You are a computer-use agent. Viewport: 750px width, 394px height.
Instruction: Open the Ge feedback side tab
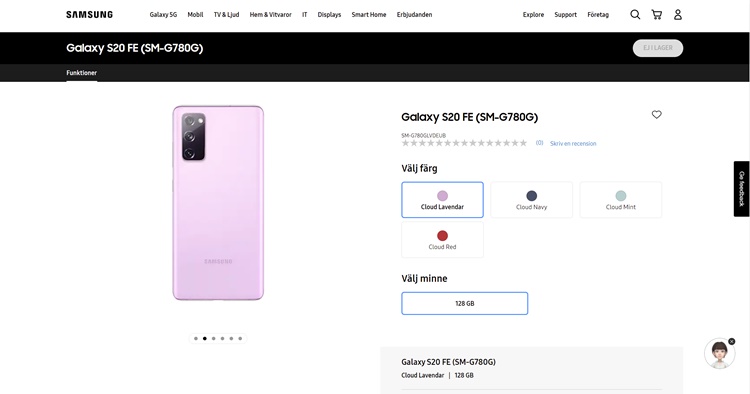[x=741, y=189]
